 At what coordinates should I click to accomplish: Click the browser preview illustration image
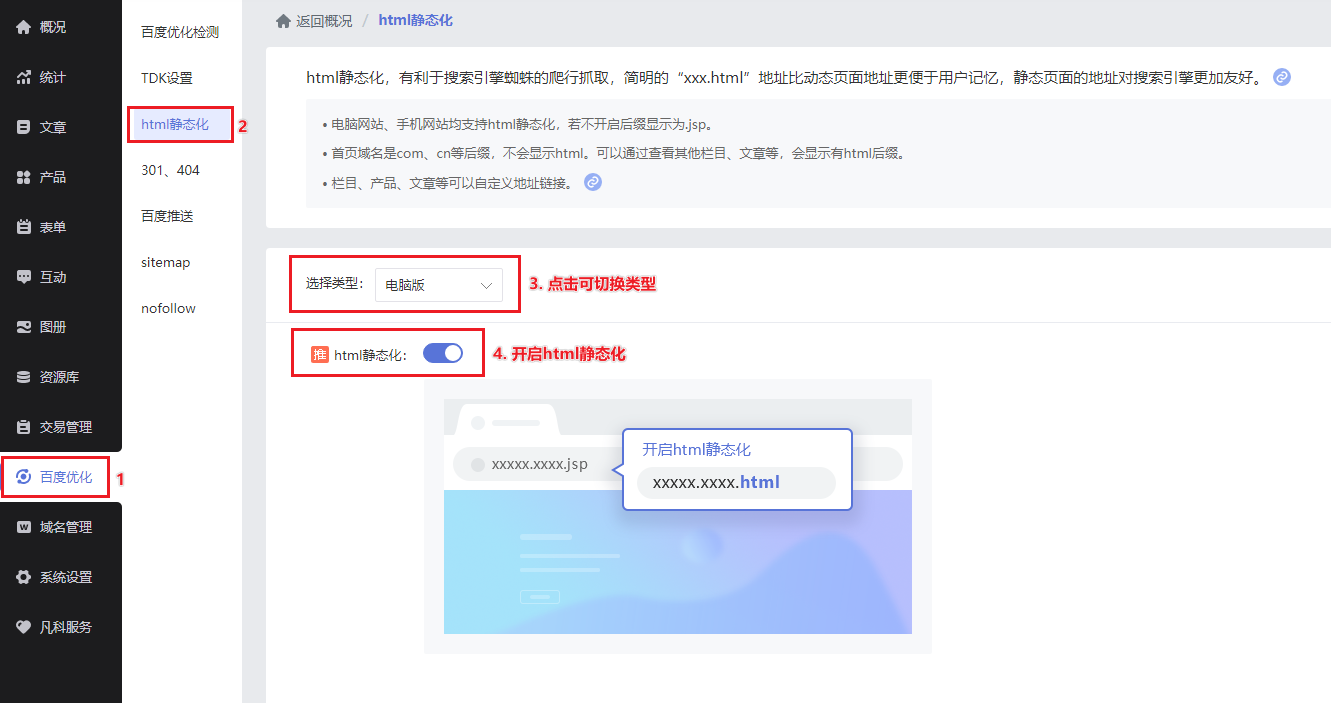(x=678, y=516)
